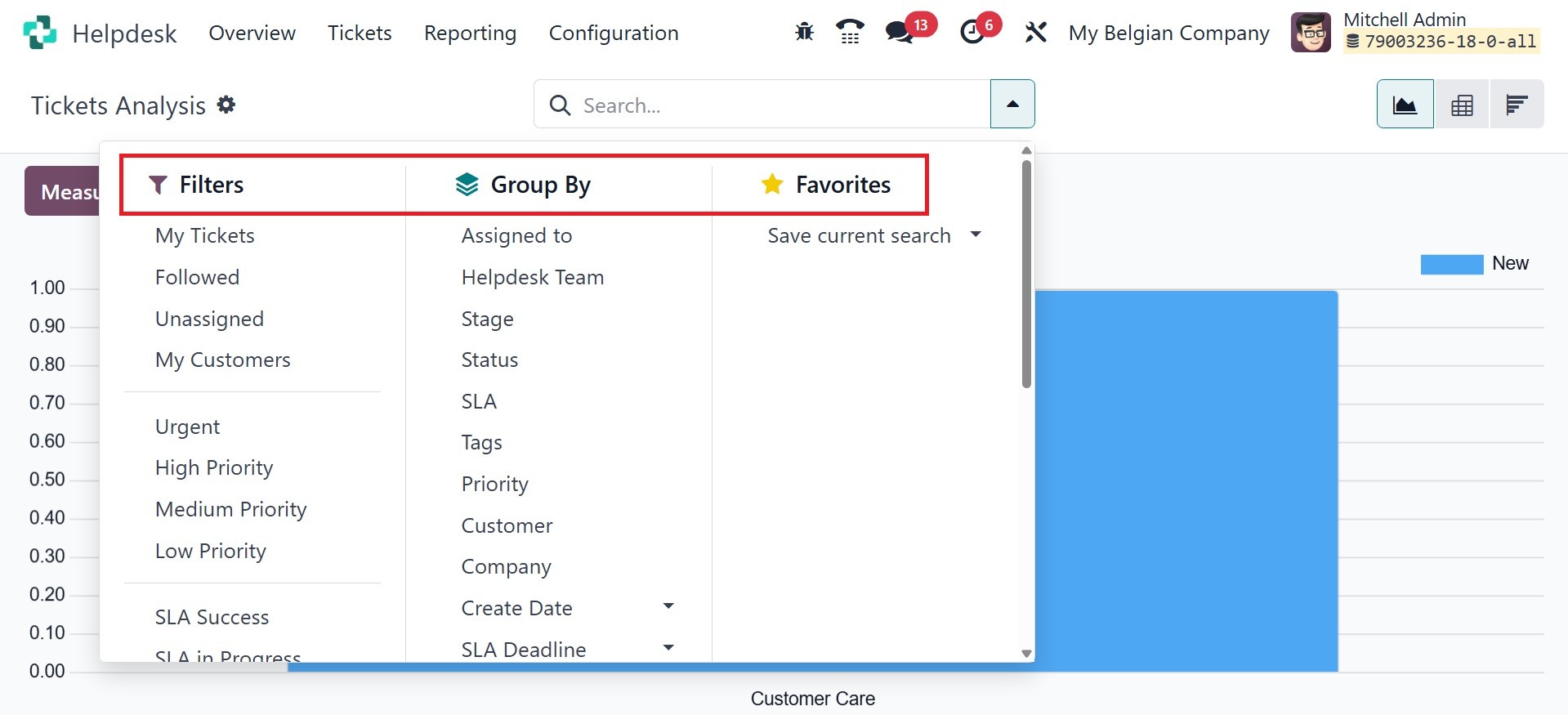Image resolution: width=1568 pixels, height=715 pixels.
Task: Switch to pivot table view
Action: 1462,105
